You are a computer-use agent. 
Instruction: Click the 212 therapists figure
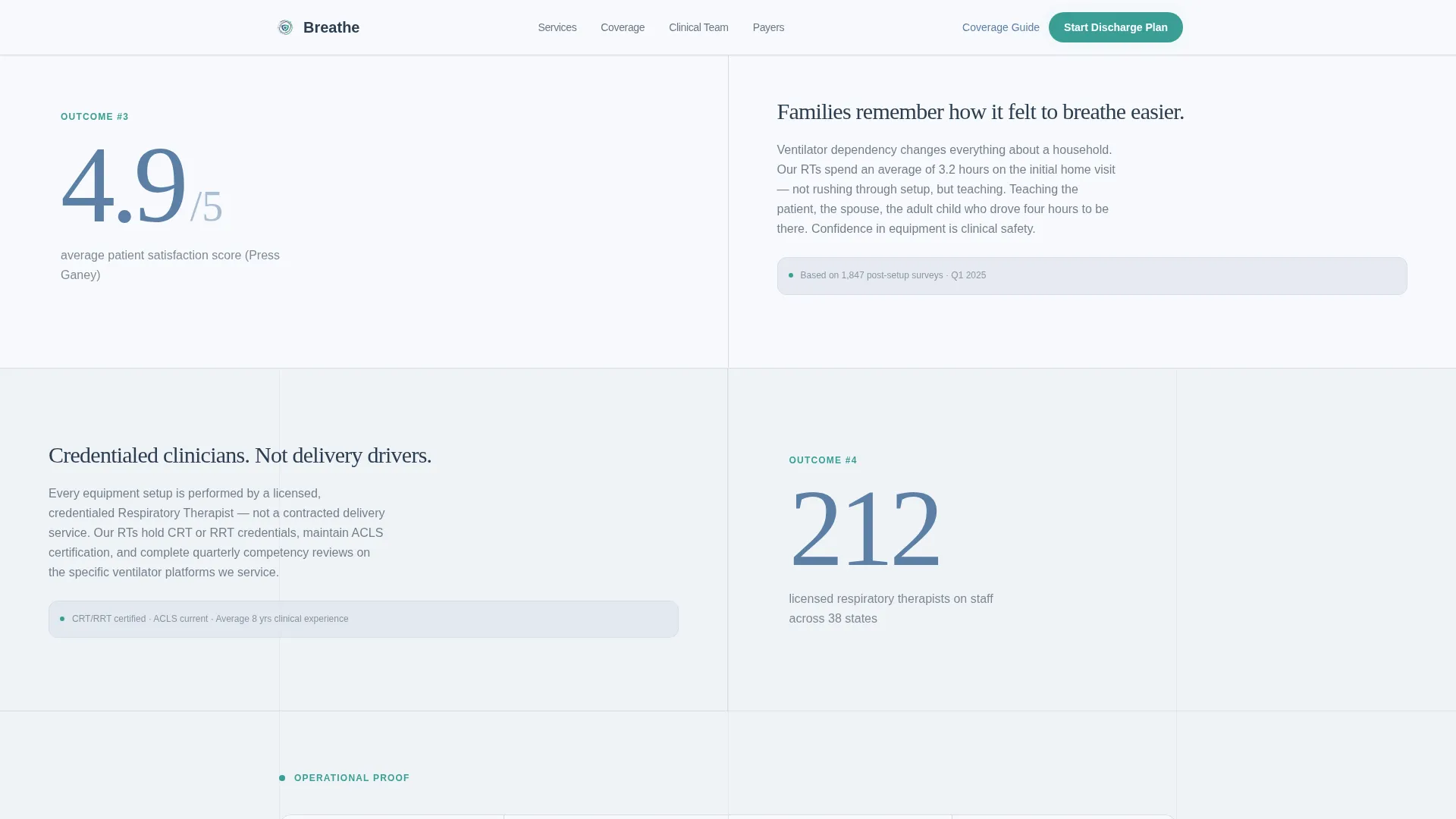[864, 529]
